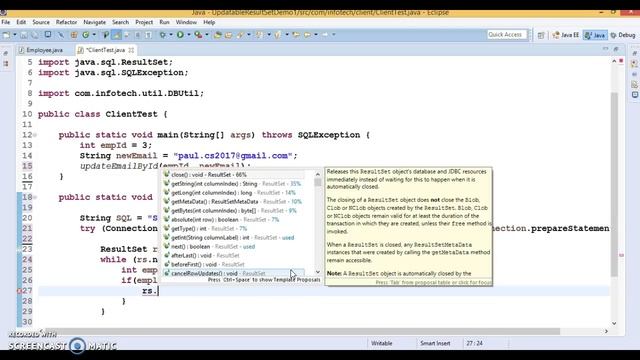Select 'afterLast() : void' proposal
This screenshot has width=640, height=360.
tap(233, 256)
